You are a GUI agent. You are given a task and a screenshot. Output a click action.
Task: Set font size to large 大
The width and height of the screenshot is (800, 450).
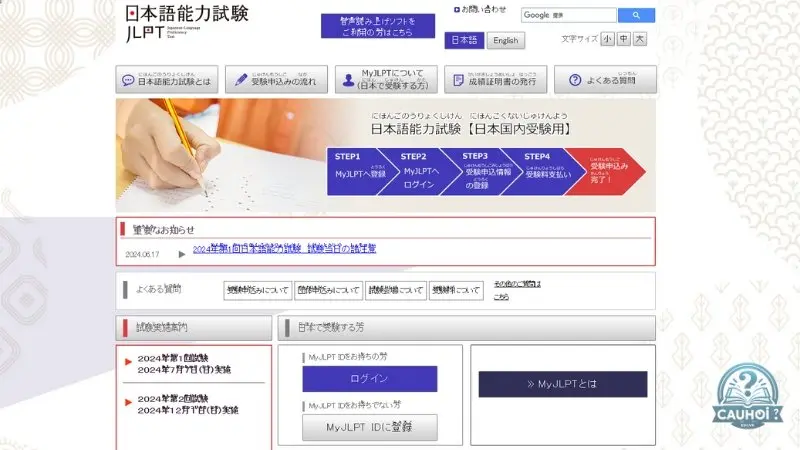[640, 39]
